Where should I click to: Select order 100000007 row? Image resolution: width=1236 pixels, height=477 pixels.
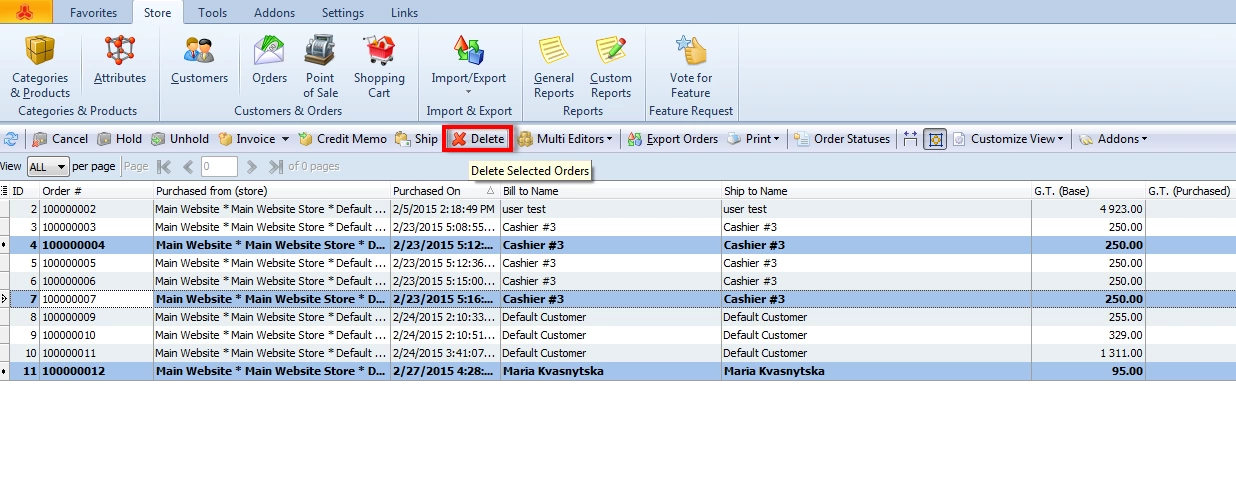click(618, 299)
